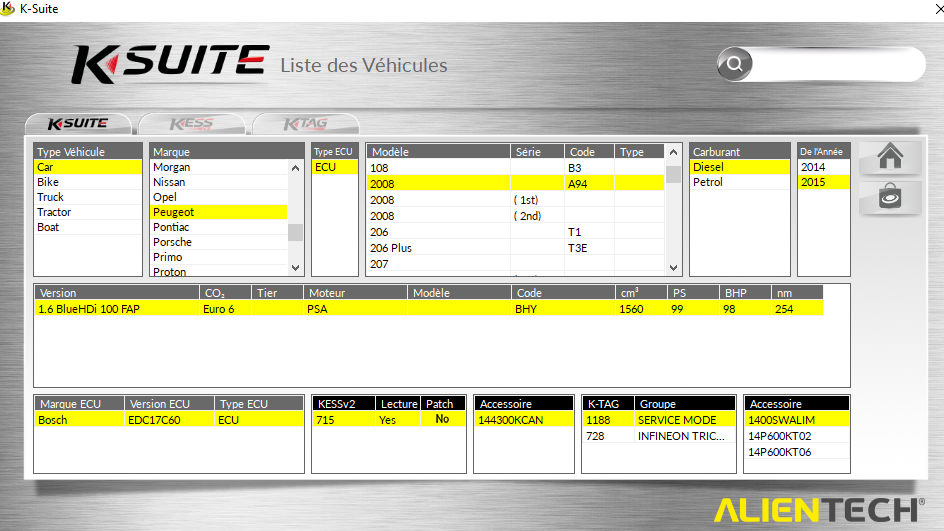
Task: Select year 2014
Action: pyautogui.click(x=824, y=167)
